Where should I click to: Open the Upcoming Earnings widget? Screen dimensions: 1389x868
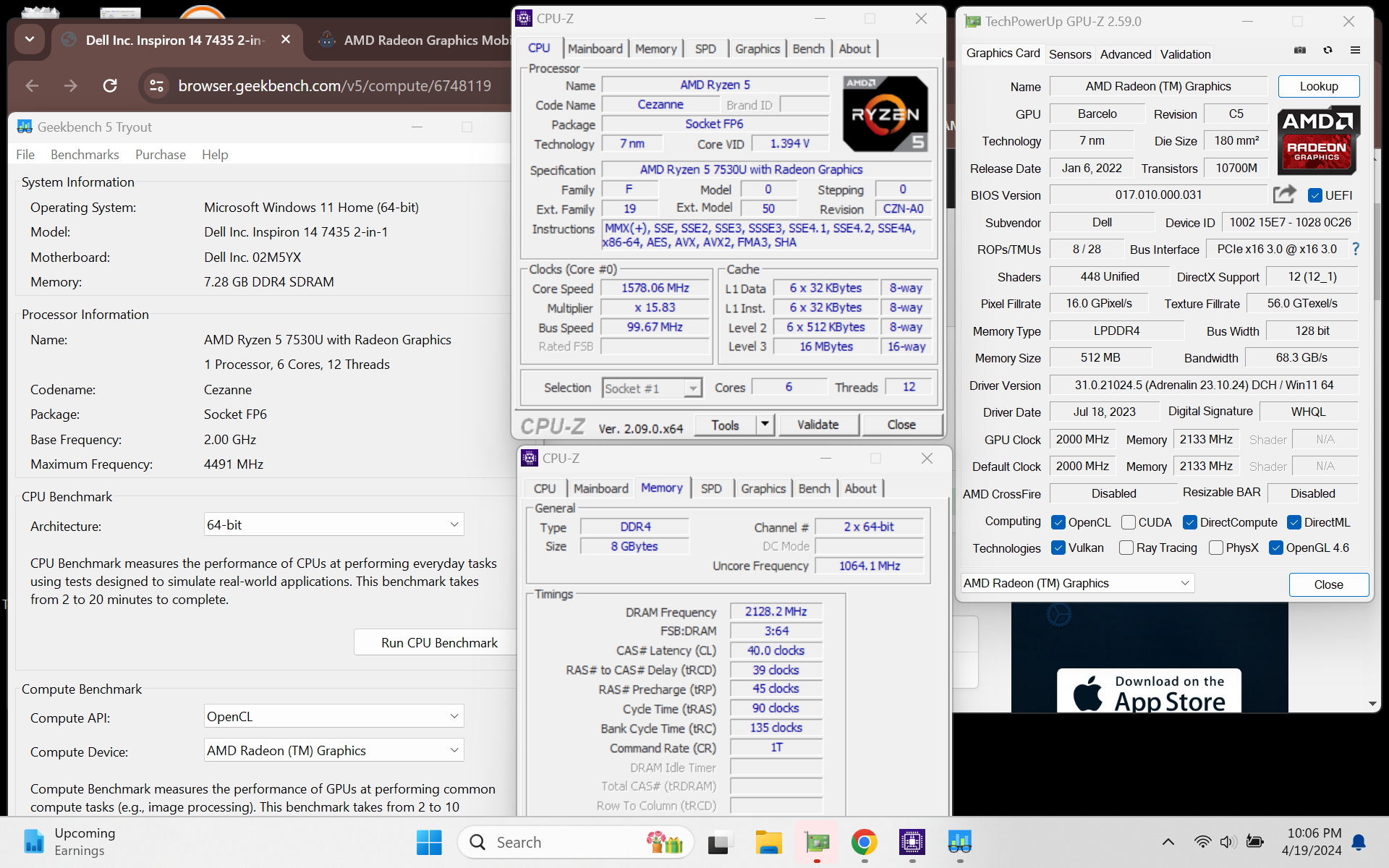[69, 842]
